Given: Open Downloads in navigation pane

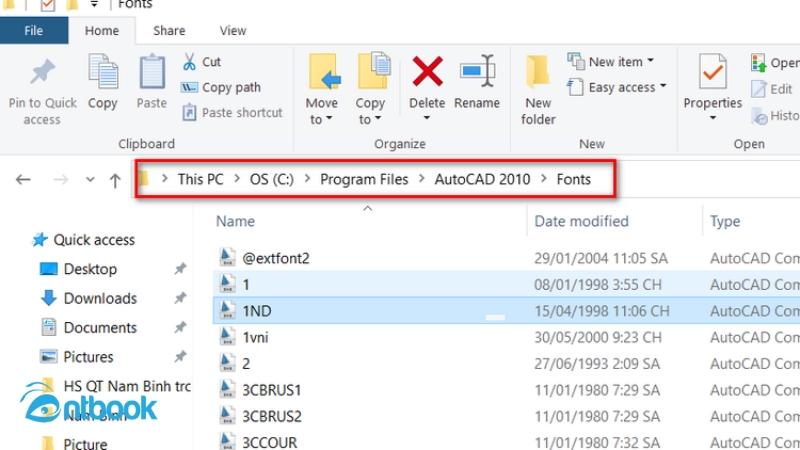Looking at the screenshot, I should click(x=89, y=298).
